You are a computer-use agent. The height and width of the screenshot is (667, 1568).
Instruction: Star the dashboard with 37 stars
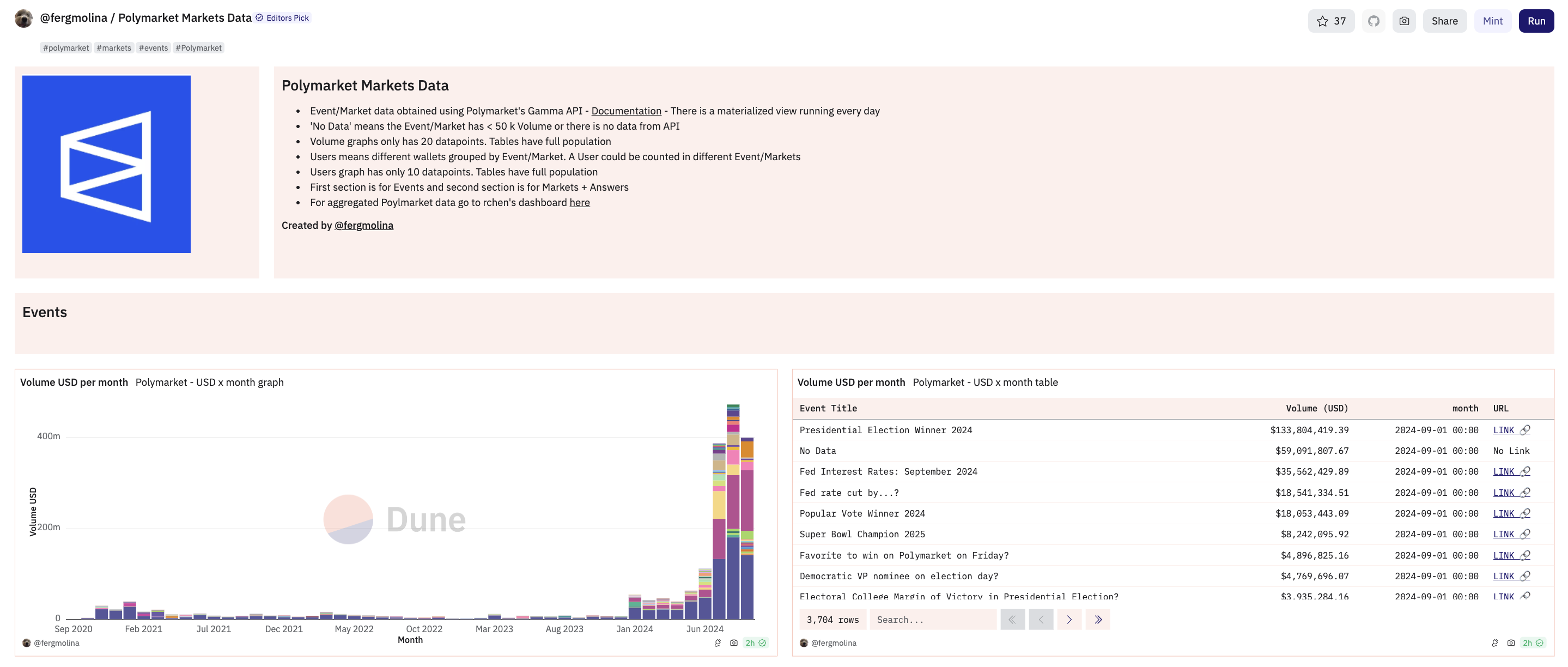click(x=1330, y=21)
